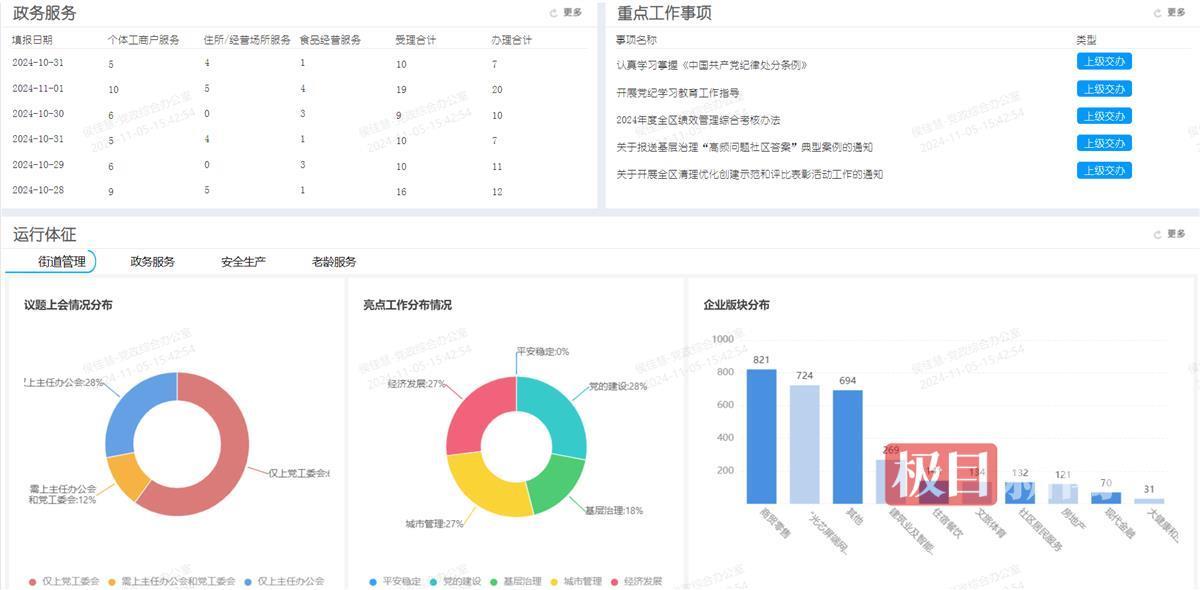Click 上级交办 for 2024年度全区绩效管理综合考核办法
Image resolution: width=1200 pixels, height=590 pixels.
point(1105,115)
